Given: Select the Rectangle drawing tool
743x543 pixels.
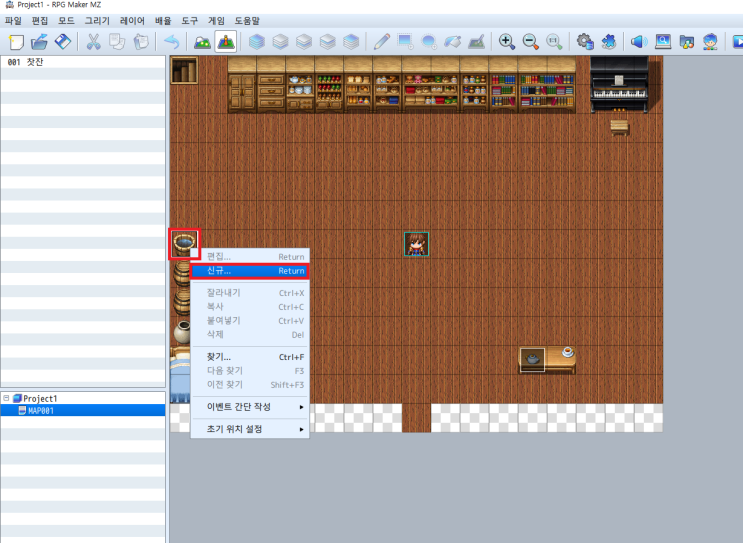Looking at the screenshot, I should (x=405, y=42).
